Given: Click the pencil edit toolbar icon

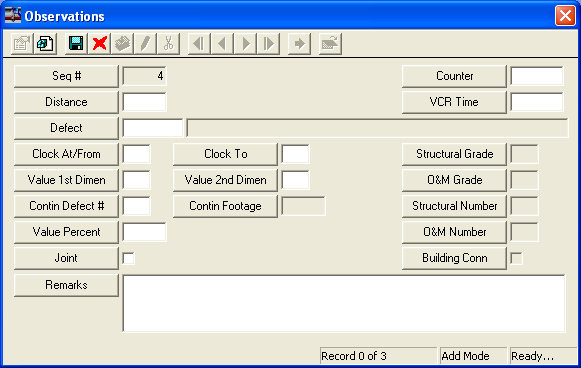Looking at the screenshot, I should 145,44.
